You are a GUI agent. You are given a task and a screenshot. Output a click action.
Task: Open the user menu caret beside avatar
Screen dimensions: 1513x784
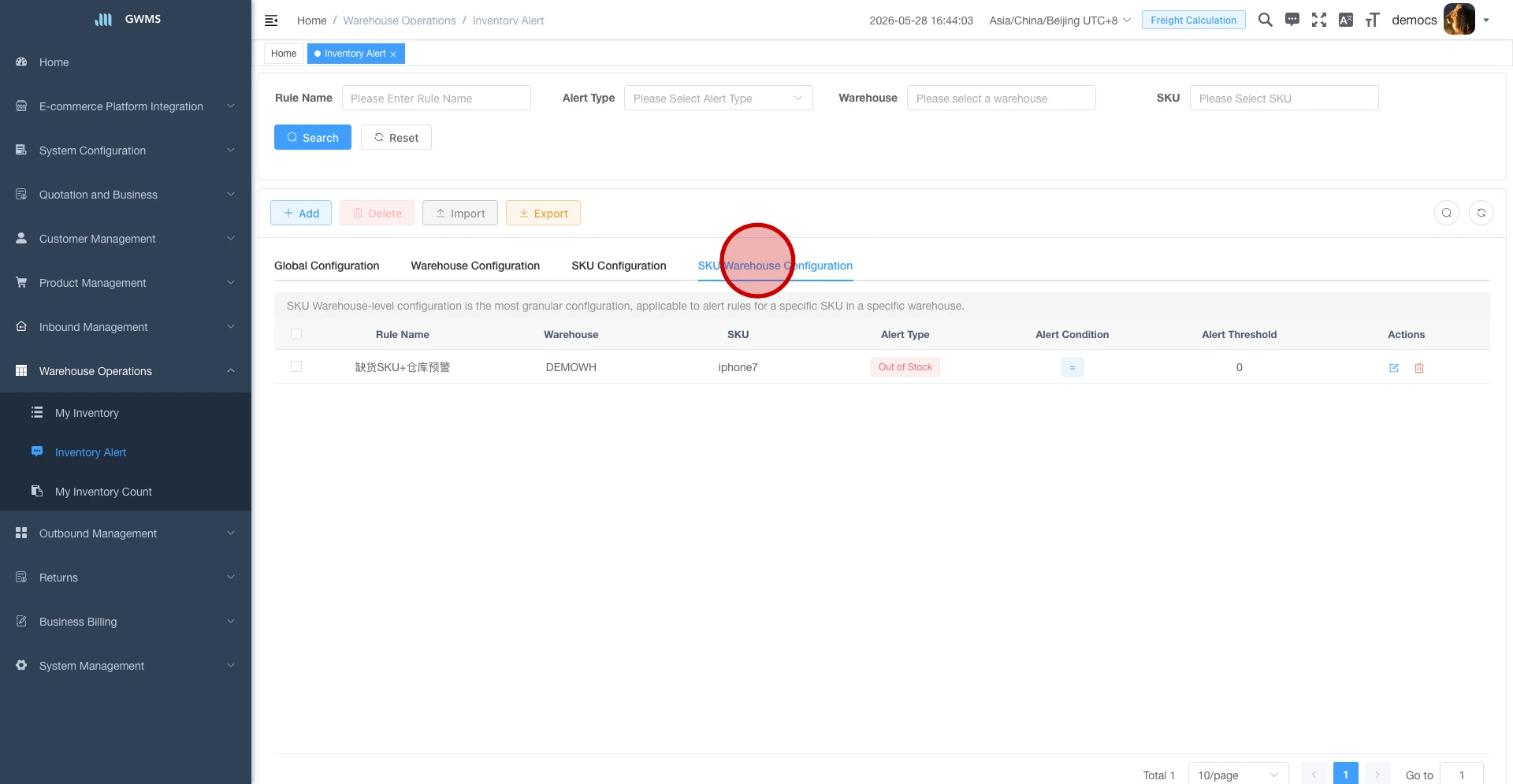point(1486,20)
